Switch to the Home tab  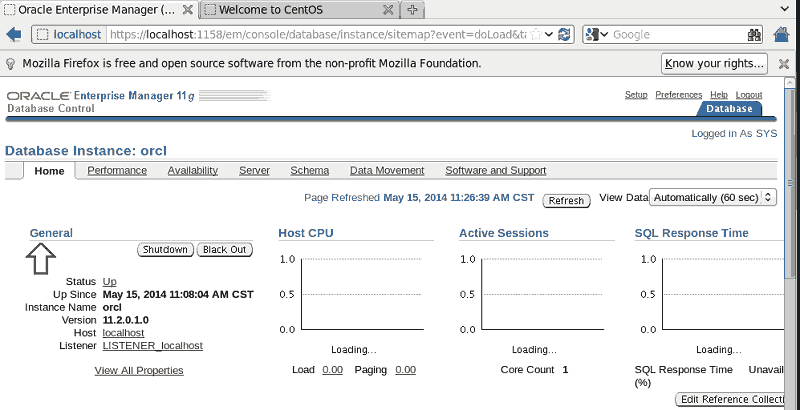pos(49,171)
